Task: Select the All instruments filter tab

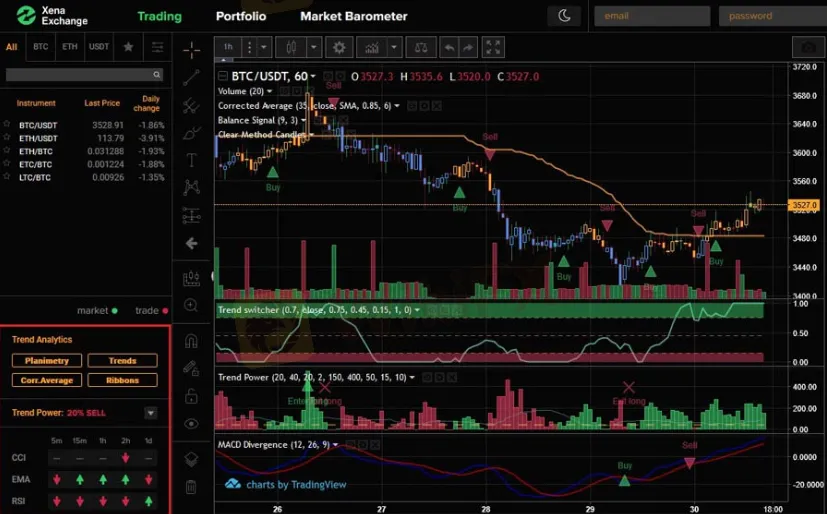Action: (12, 47)
